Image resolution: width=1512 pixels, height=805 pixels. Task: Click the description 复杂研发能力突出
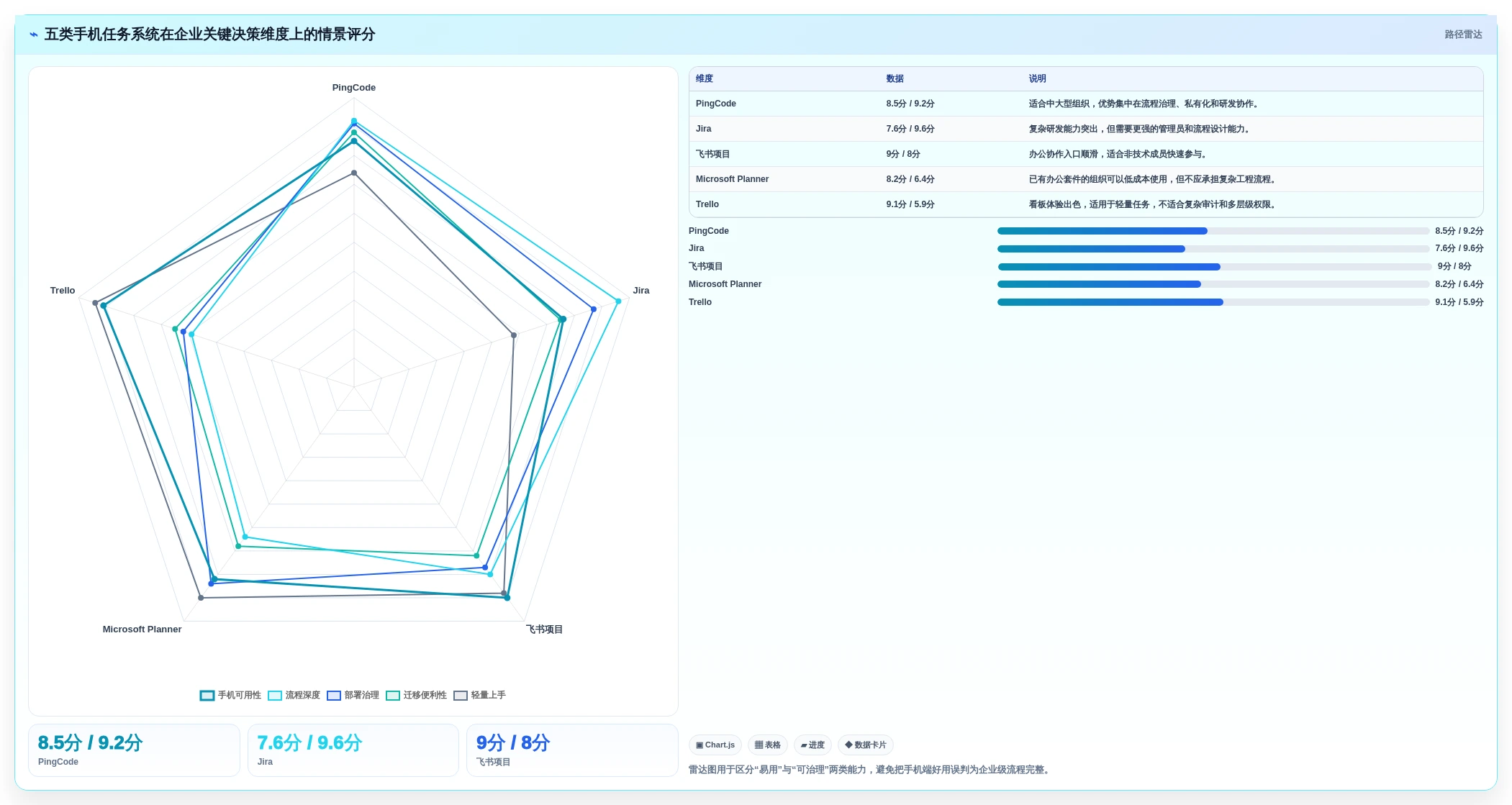click(x=1141, y=129)
